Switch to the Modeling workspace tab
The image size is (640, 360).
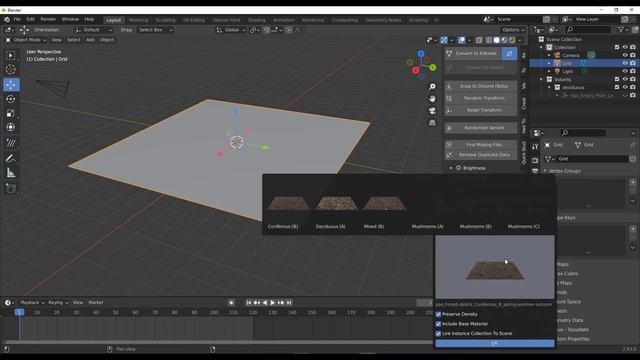(x=138, y=20)
